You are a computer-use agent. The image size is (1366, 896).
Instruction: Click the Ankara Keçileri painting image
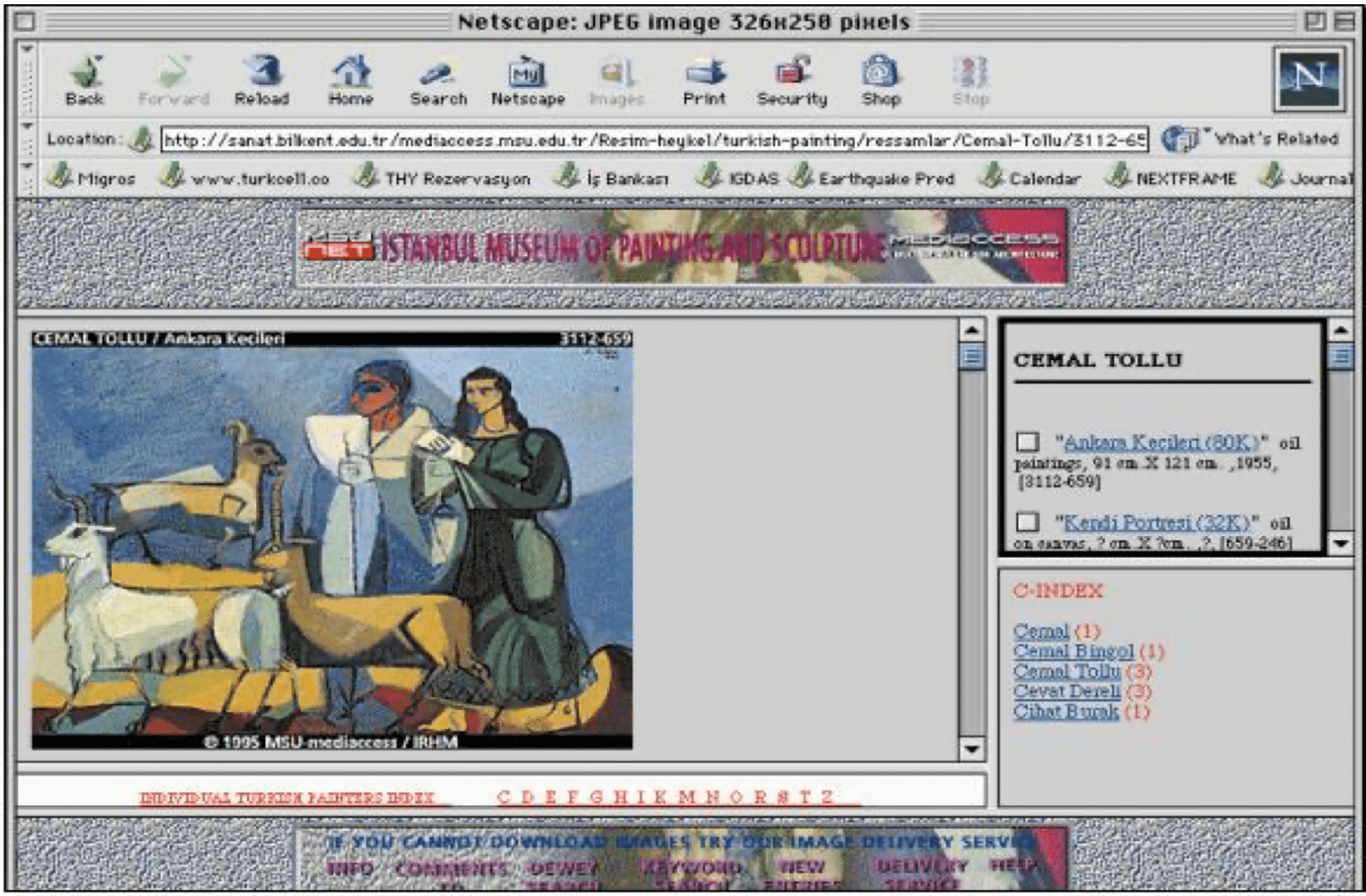[x=332, y=540]
